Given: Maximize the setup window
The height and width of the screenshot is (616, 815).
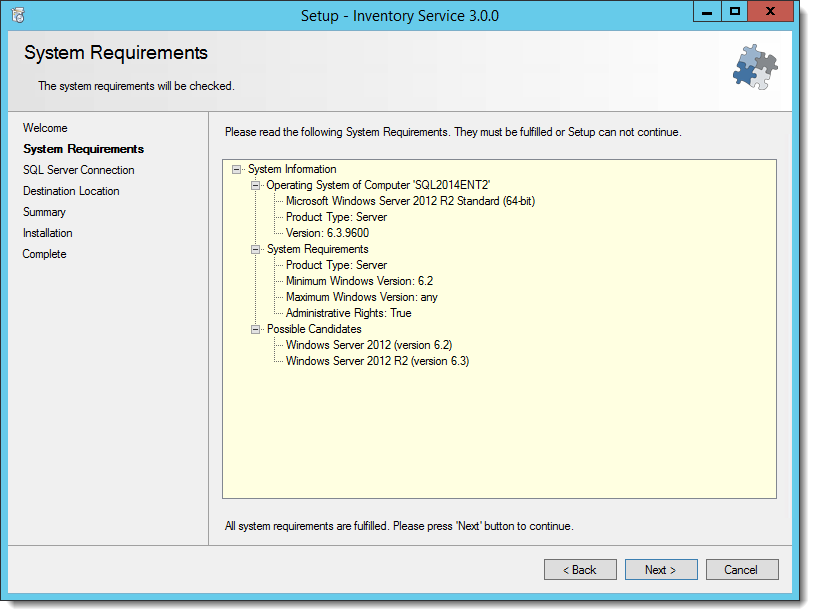Looking at the screenshot, I should point(734,11).
